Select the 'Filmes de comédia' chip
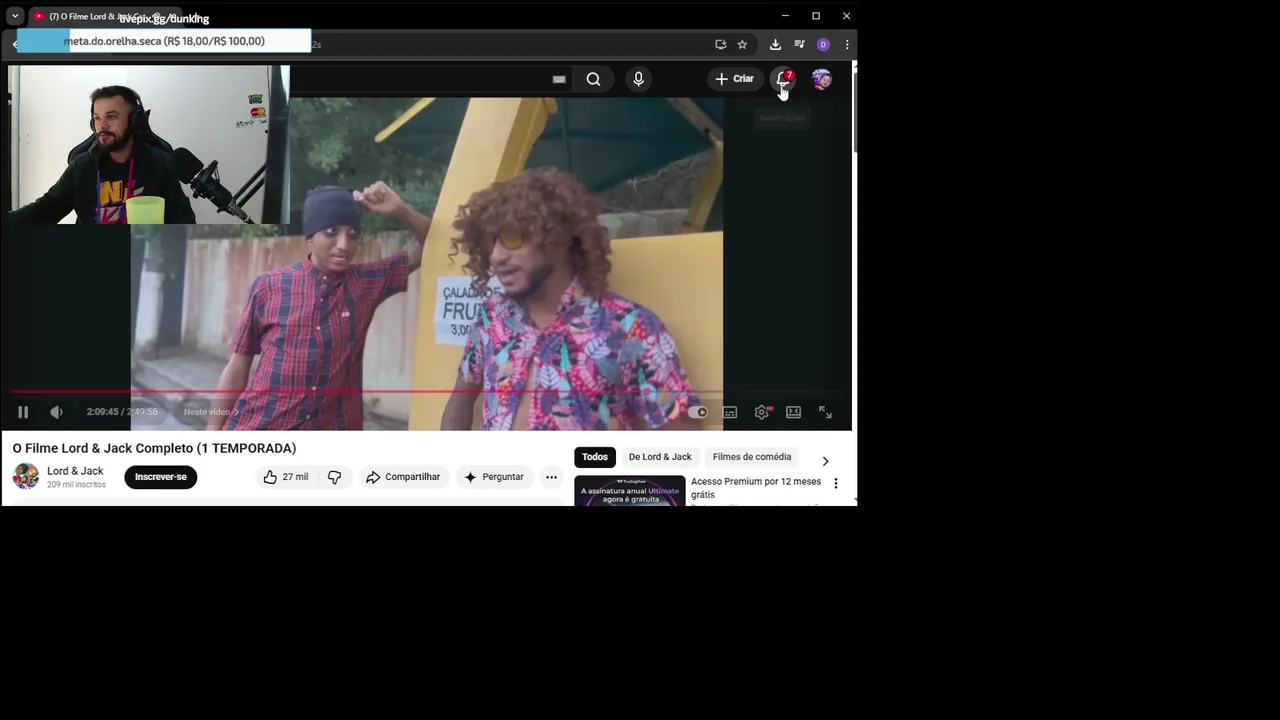Viewport: 1280px width, 720px height. tap(752, 457)
